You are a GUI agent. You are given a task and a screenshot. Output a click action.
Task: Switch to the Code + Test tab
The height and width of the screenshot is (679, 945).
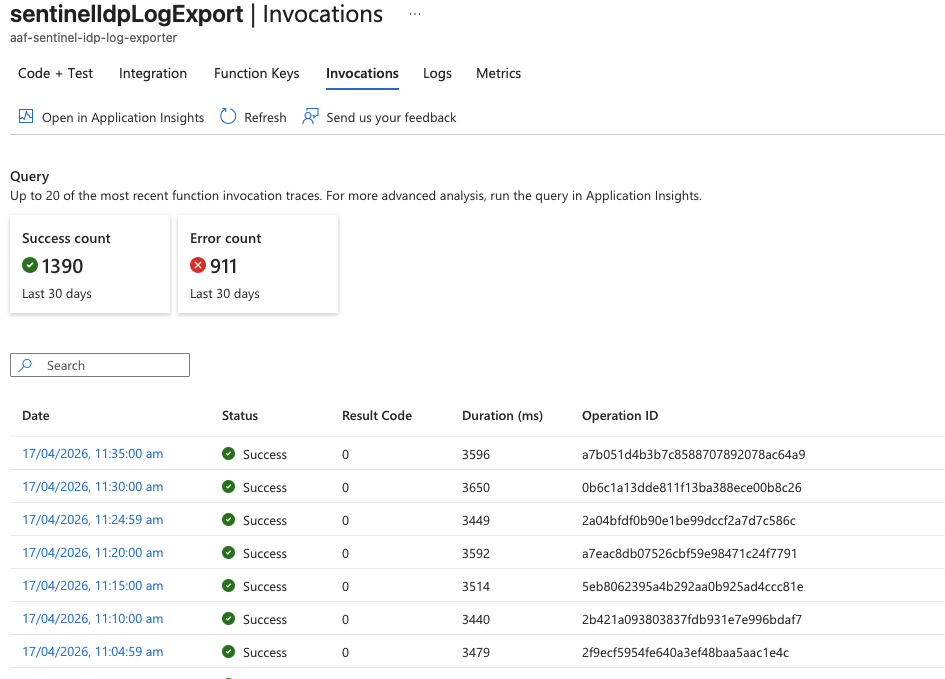pos(55,73)
